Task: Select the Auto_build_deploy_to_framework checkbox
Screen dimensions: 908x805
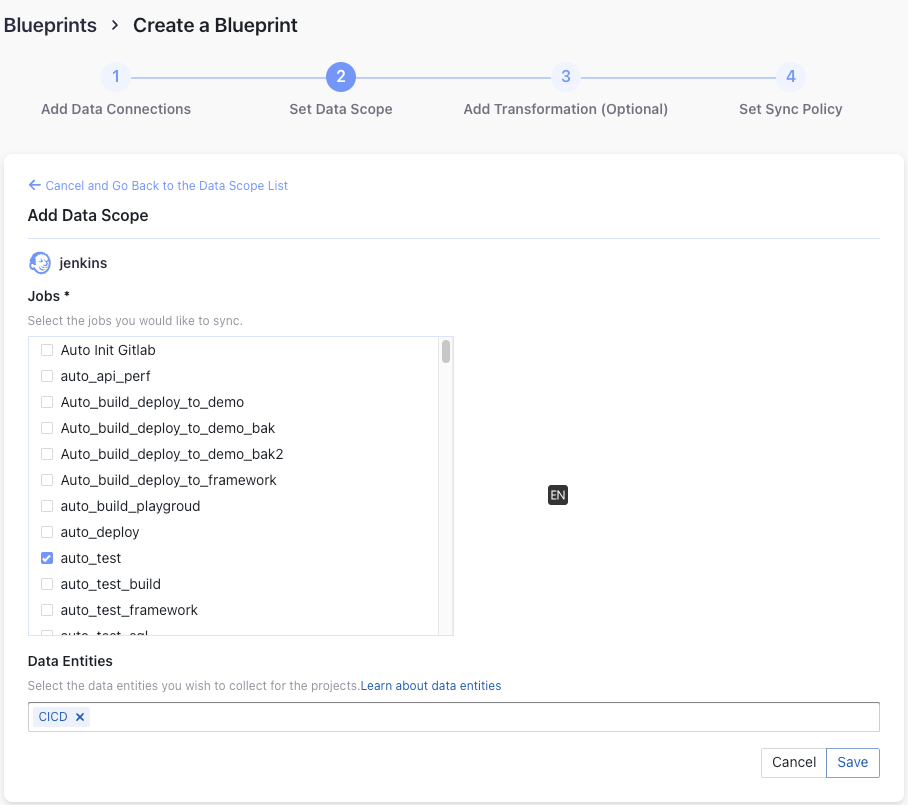Action: click(x=46, y=480)
